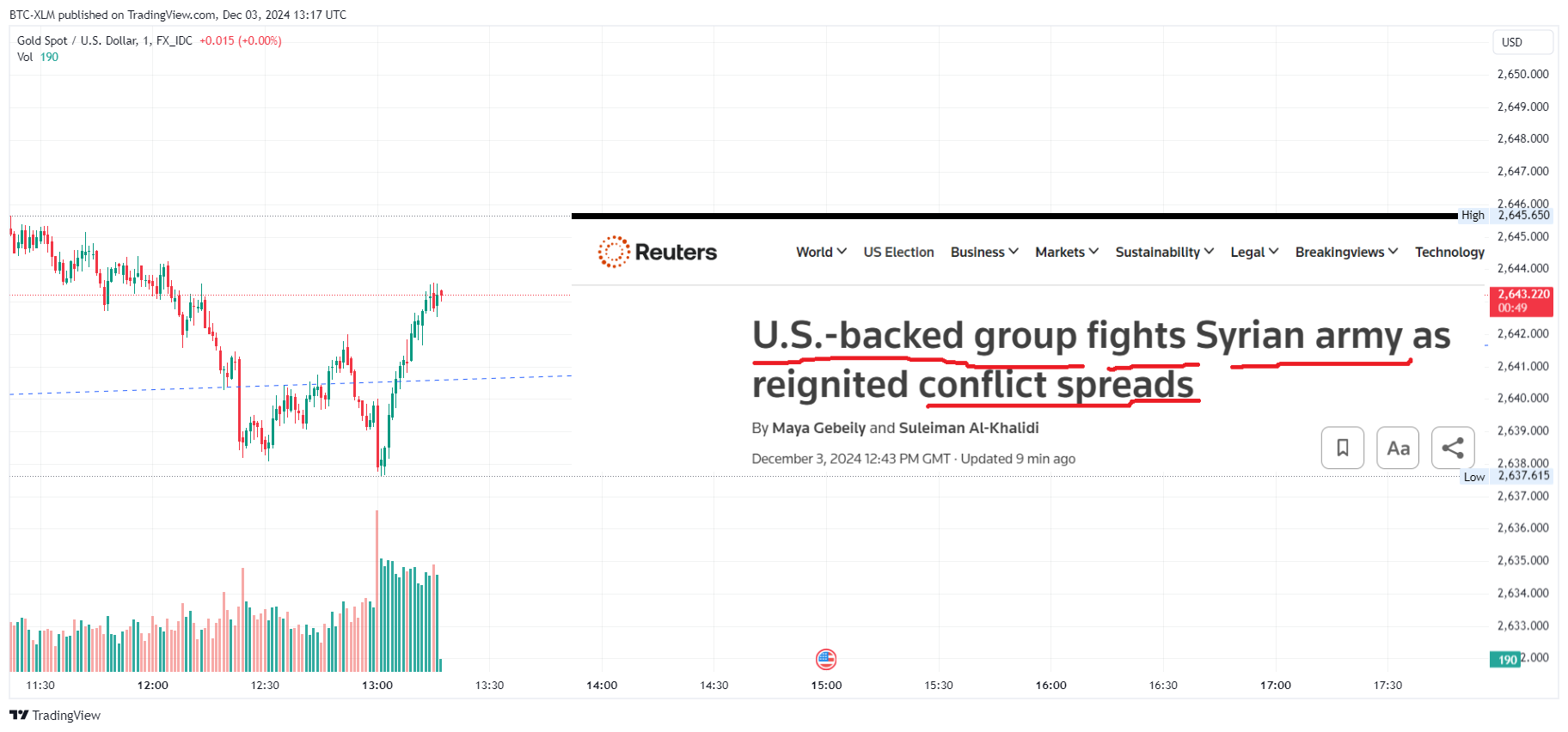Open the Technology section
1568x732 pixels.
(x=1449, y=252)
